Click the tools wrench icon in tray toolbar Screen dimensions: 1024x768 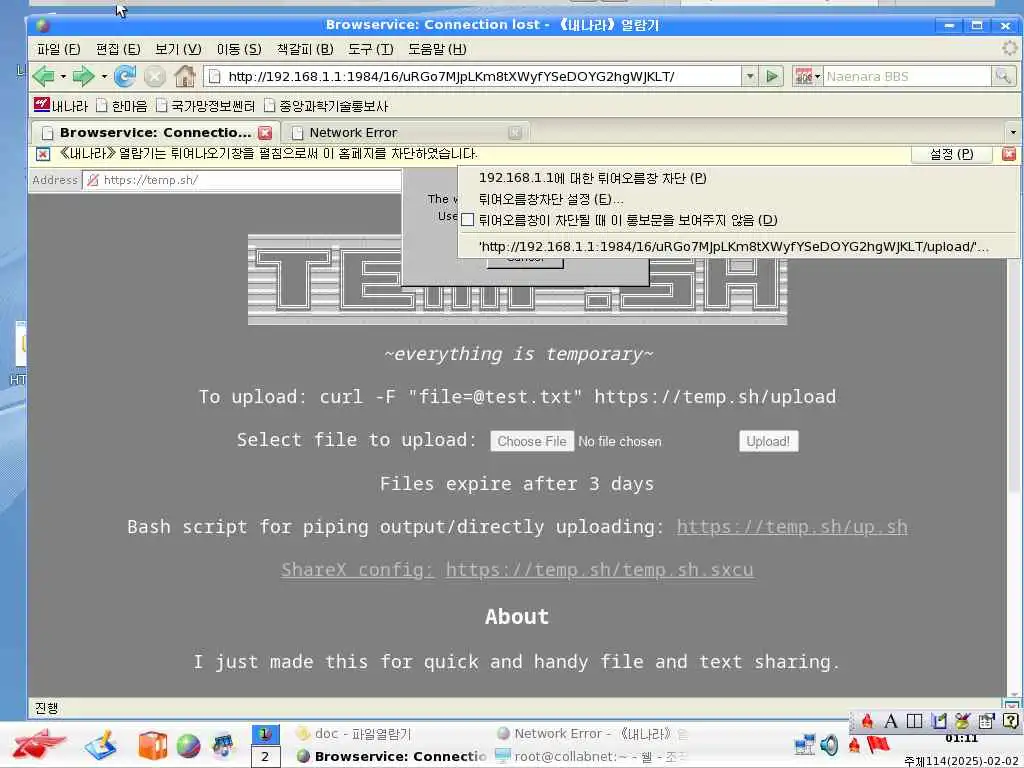[x=962, y=721]
